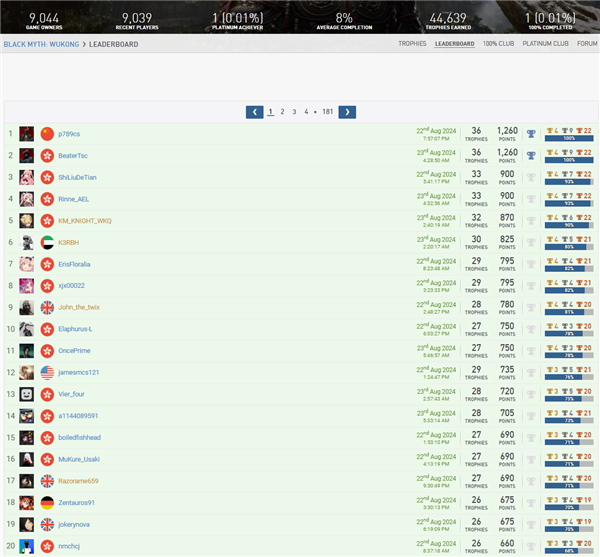
Task: Open KM_KNIGHT_WKQ profile link
Action: pos(85,221)
